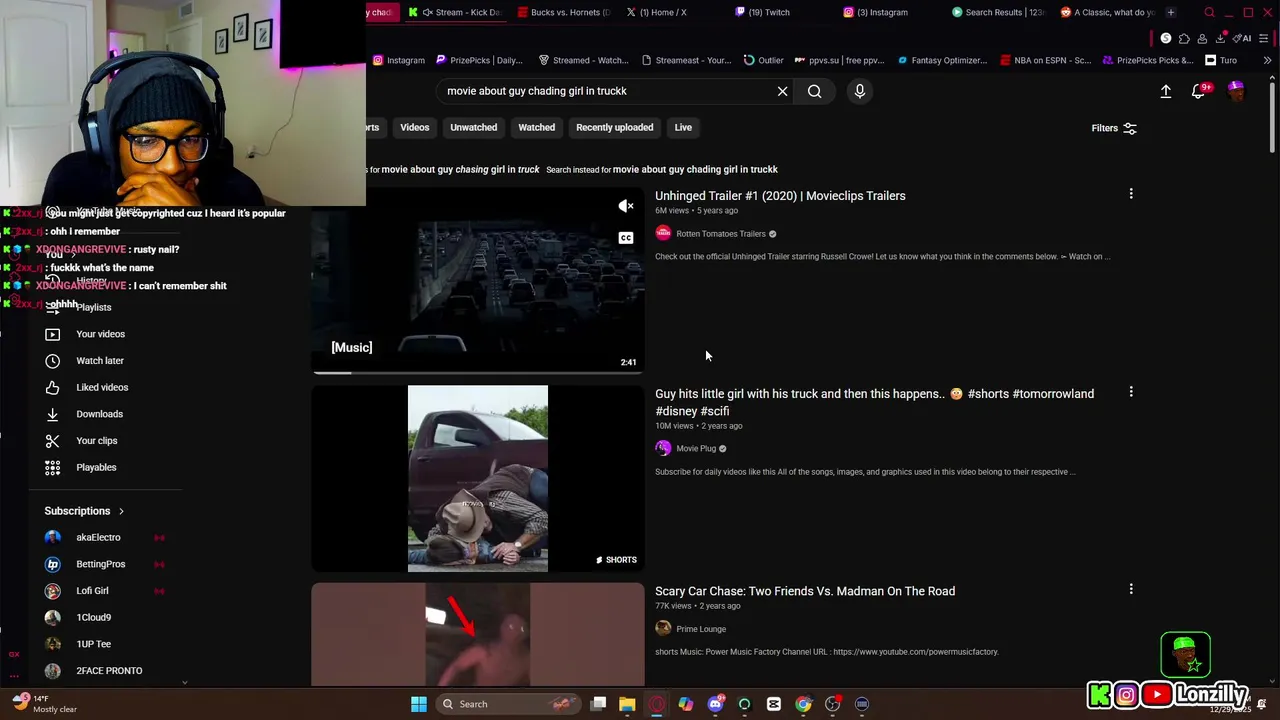This screenshot has height=720, width=1280.
Task: Open the Movie Plug channel avatar
Action: 663,448
